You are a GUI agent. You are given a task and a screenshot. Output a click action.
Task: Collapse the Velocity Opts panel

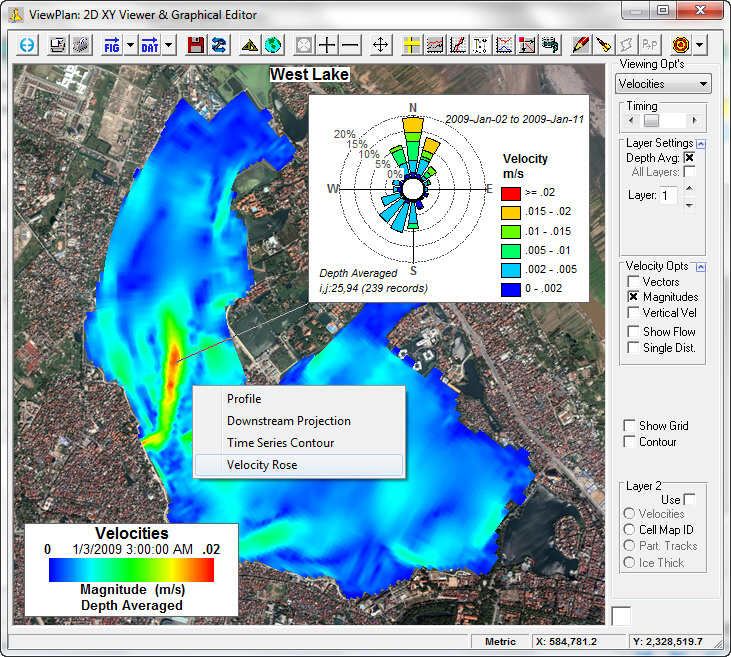(x=700, y=266)
